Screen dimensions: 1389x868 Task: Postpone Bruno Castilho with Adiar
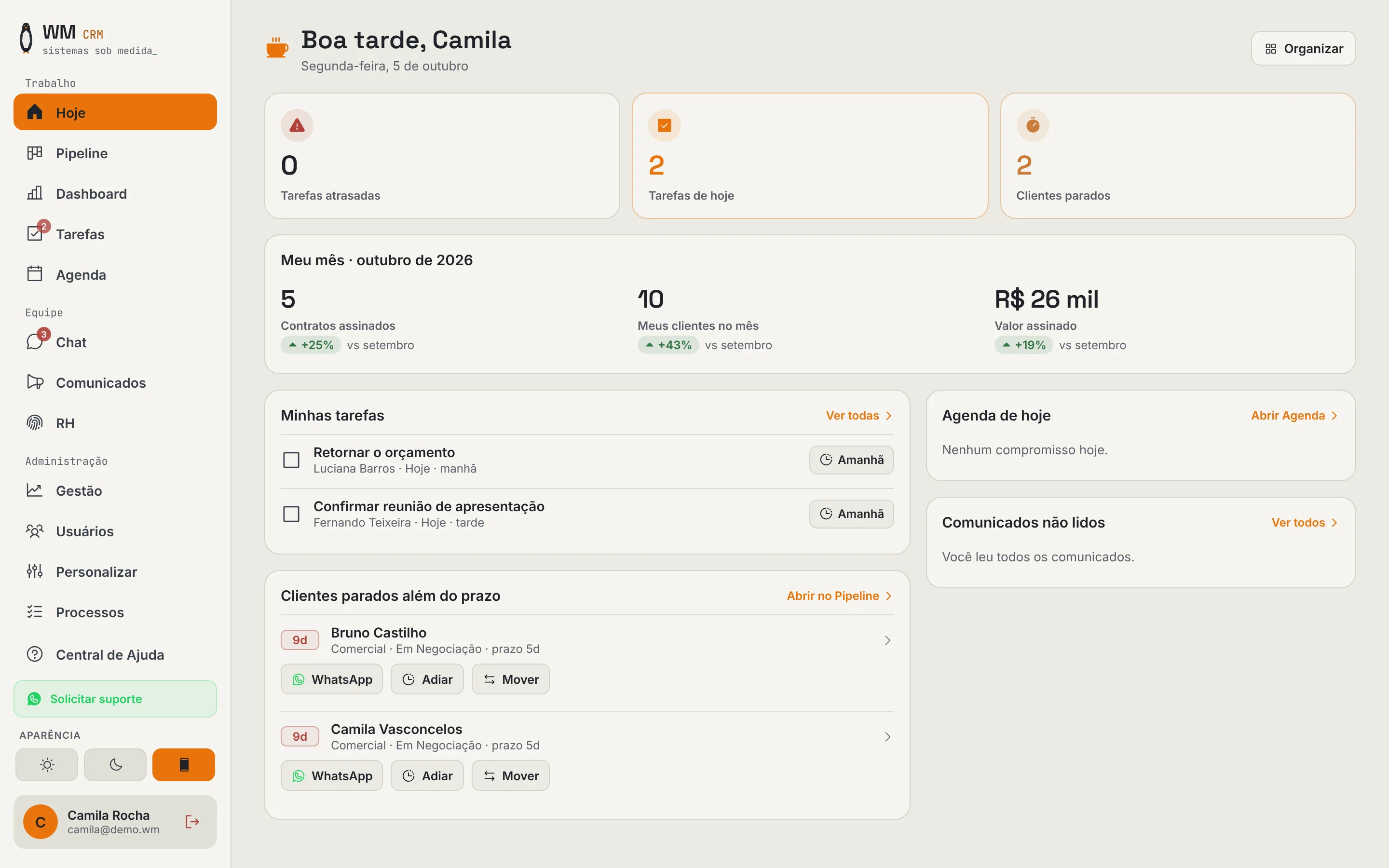click(x=427, y=679)
